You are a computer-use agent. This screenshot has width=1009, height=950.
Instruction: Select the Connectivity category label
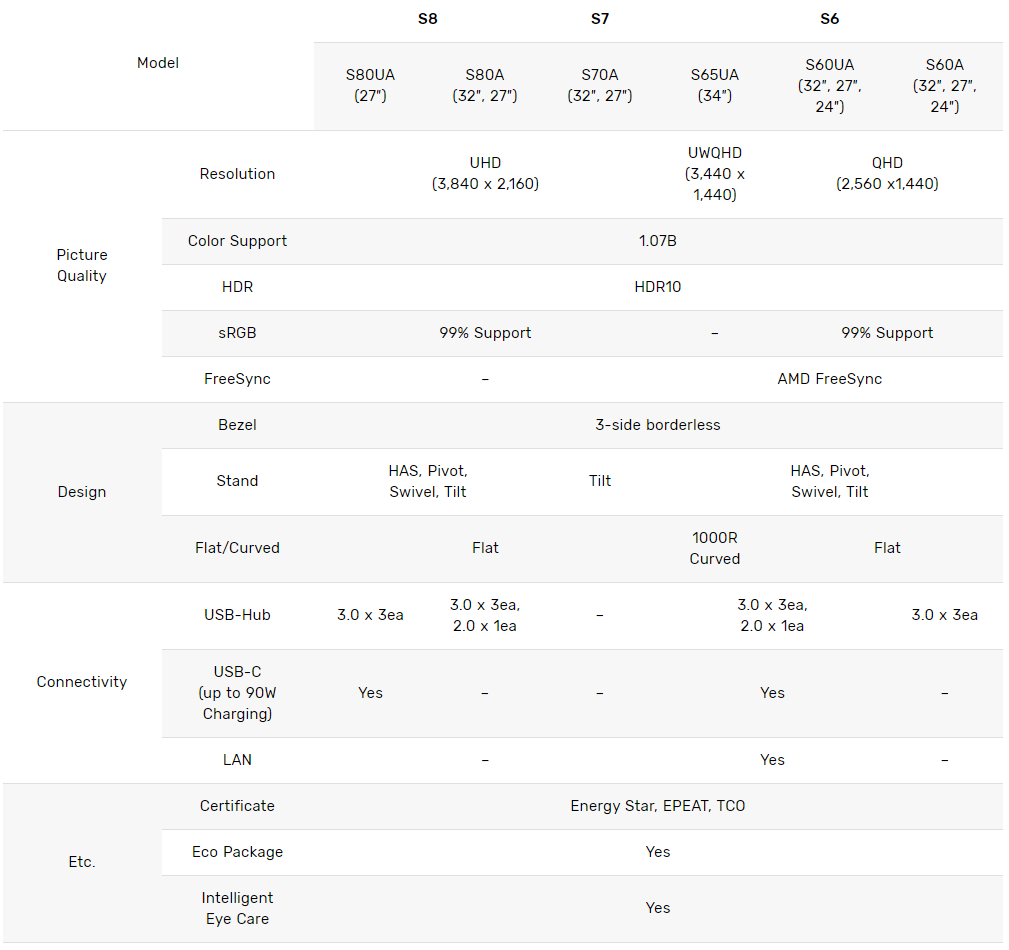tap(82, 682)
